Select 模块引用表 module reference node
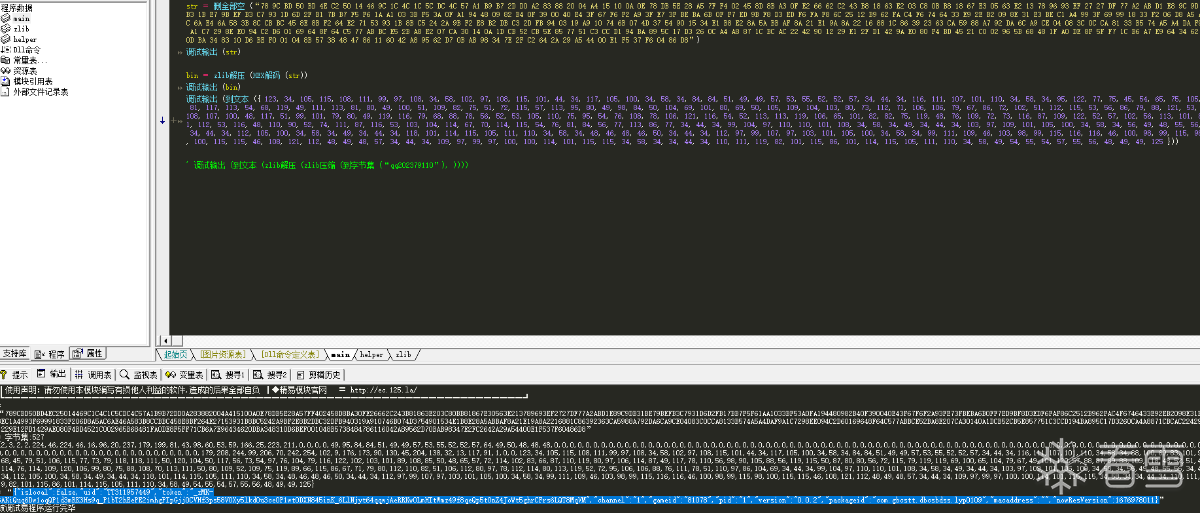Viewport: 1200px width, 513px height. tap(31, 81)
